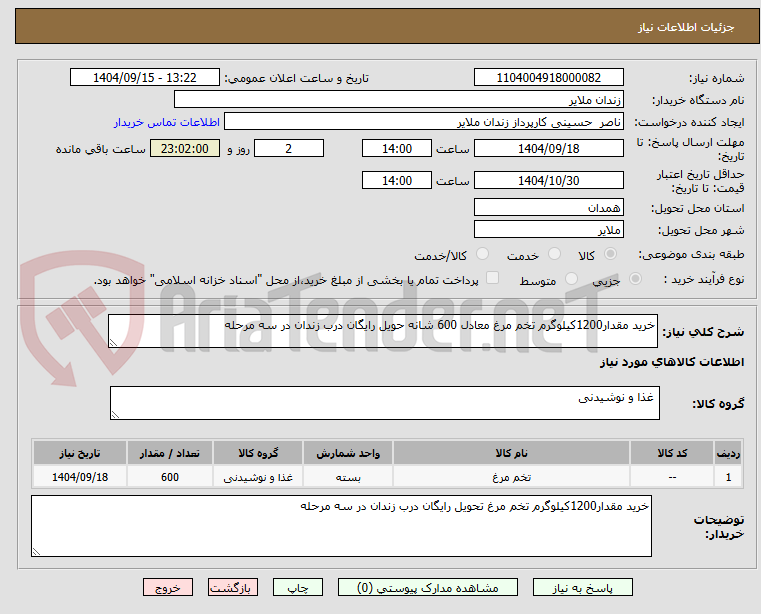Viewport: 761px width, 614px height.
Task: Click the خروج exit button
Action: pyautogui.click(x=167, y=587)
